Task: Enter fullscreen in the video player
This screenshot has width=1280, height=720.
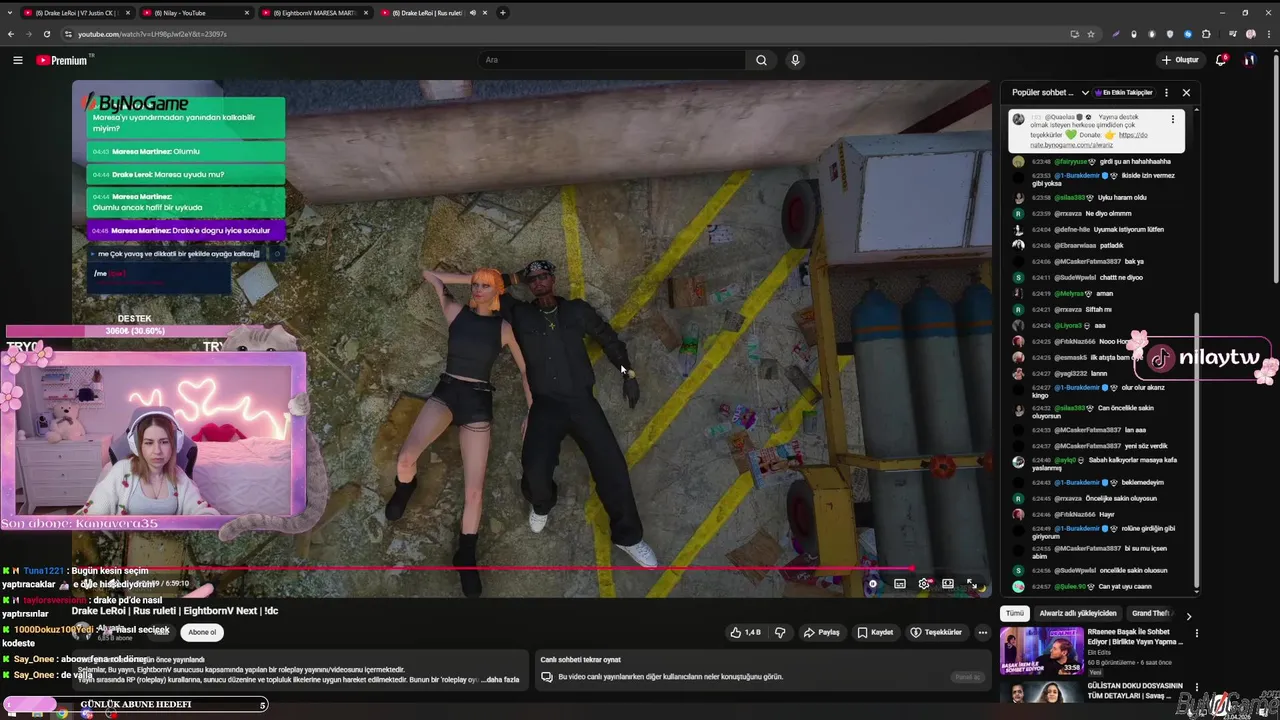Action: [x=972, y=584]
